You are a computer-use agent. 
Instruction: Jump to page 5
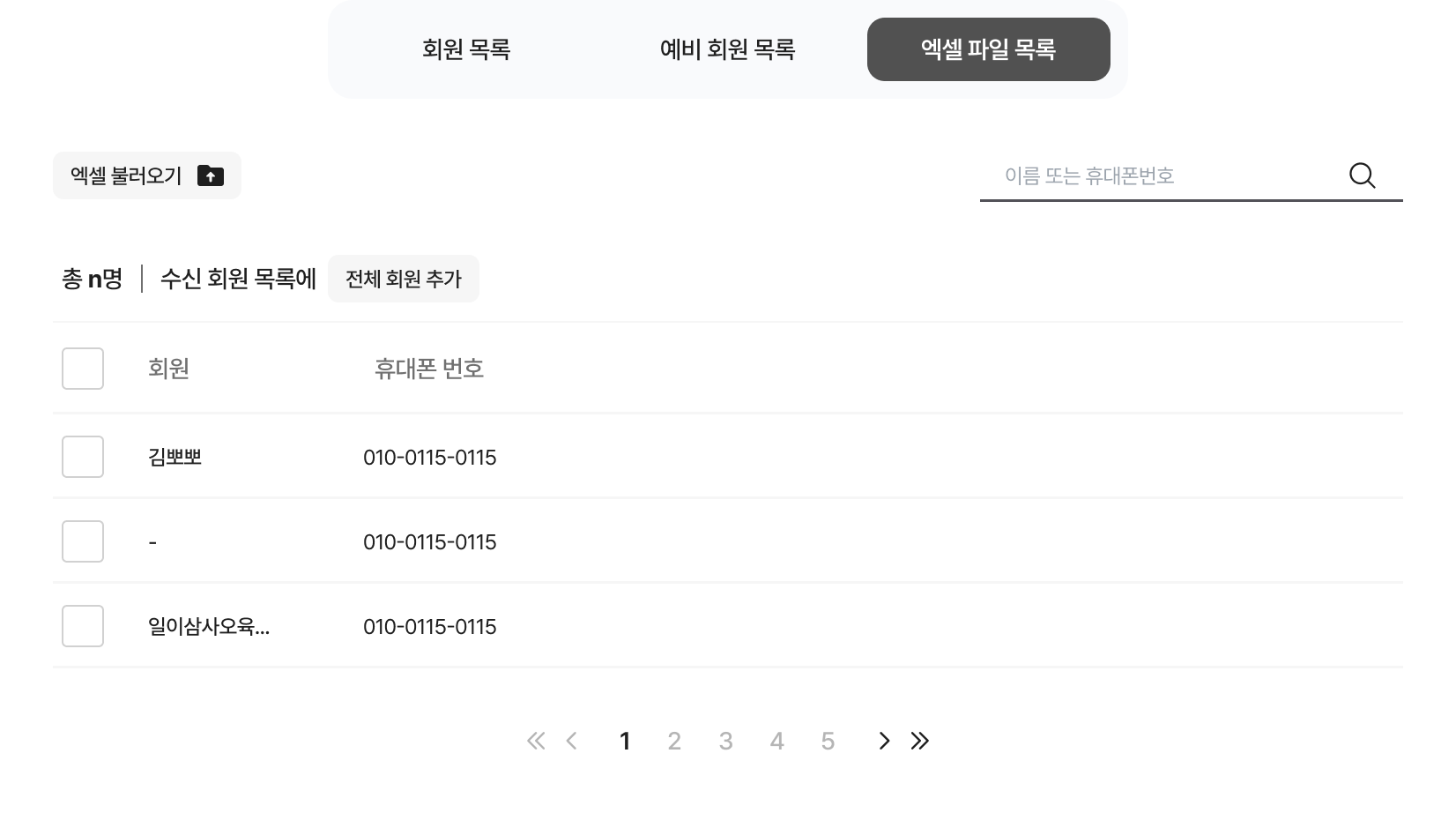pos(828,741)
